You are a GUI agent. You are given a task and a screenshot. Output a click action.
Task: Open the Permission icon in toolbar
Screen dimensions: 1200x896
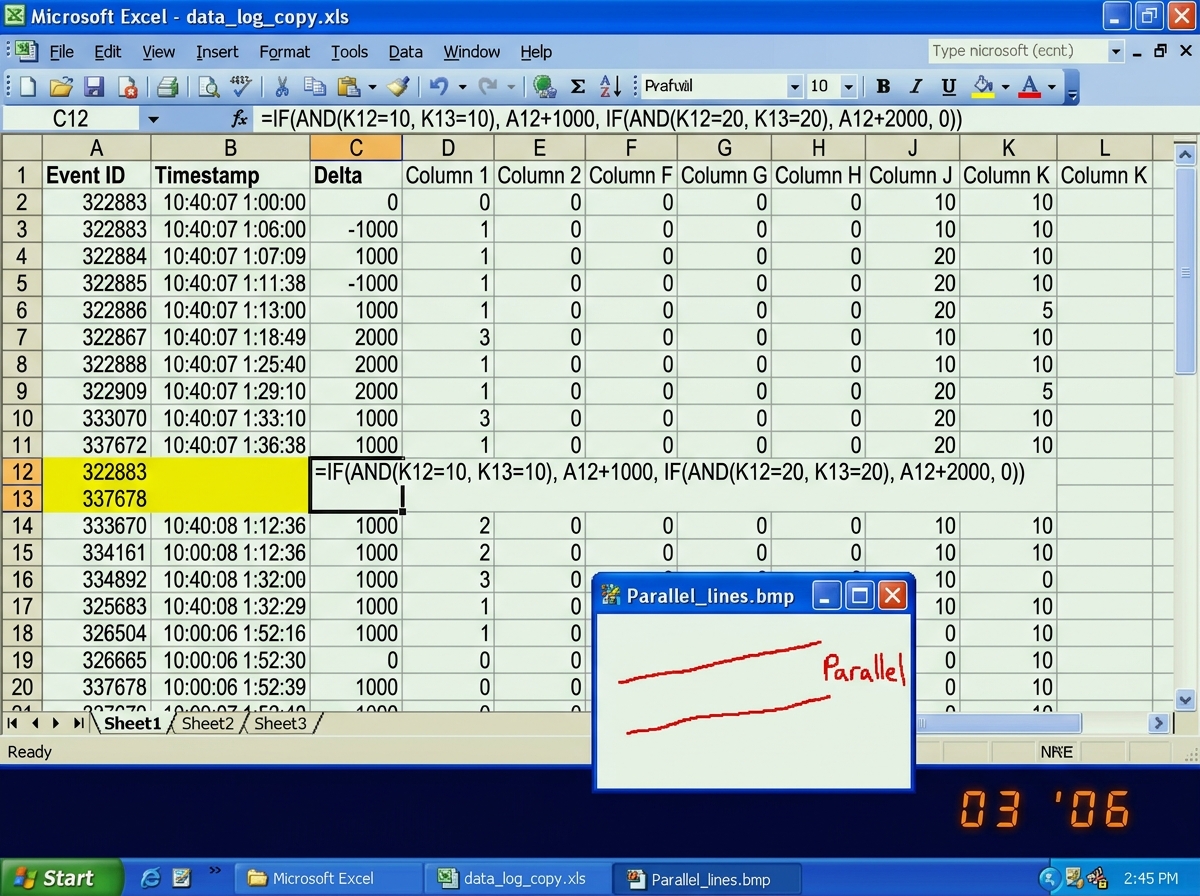127,86
